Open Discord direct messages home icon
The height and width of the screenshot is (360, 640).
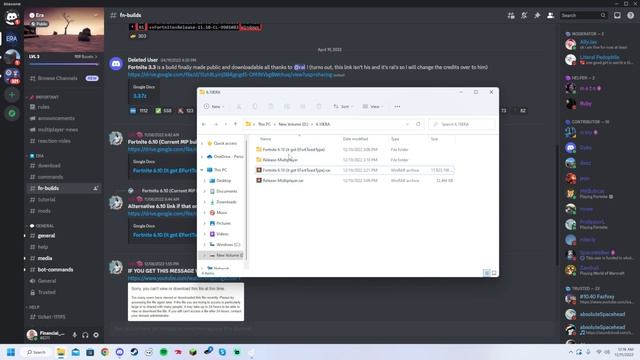(x=11, y=17)
